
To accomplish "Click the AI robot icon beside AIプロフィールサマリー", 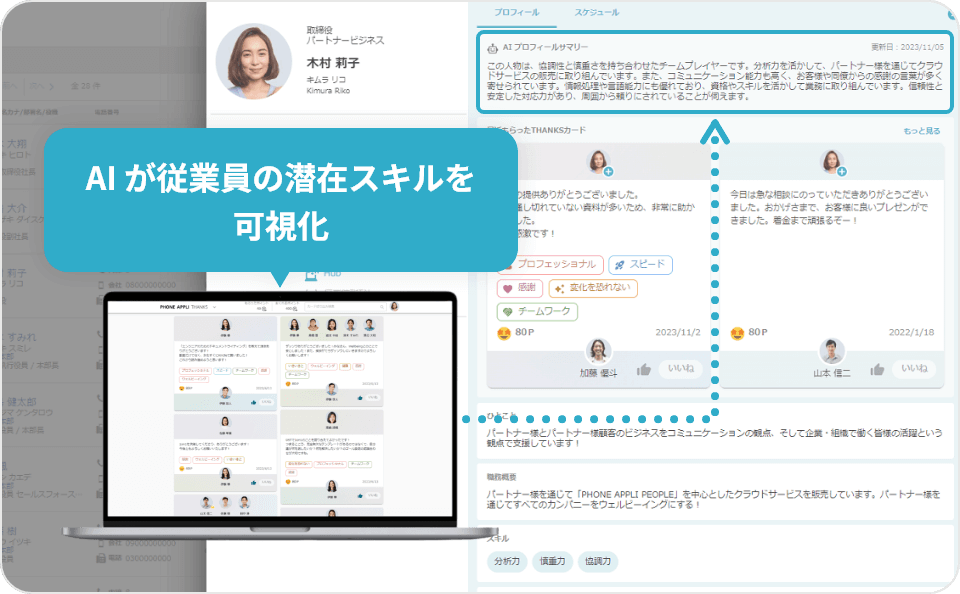I will point(491,47).
